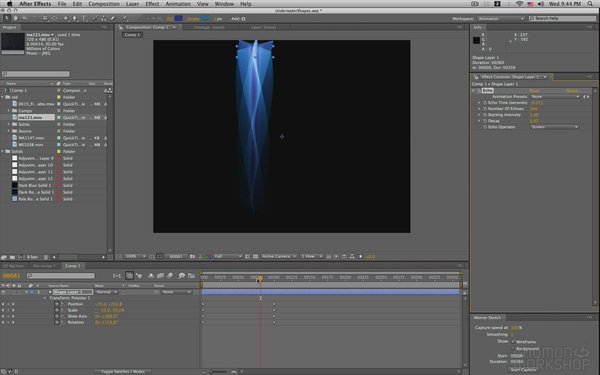Select the Hand tool

coord(16,18)
